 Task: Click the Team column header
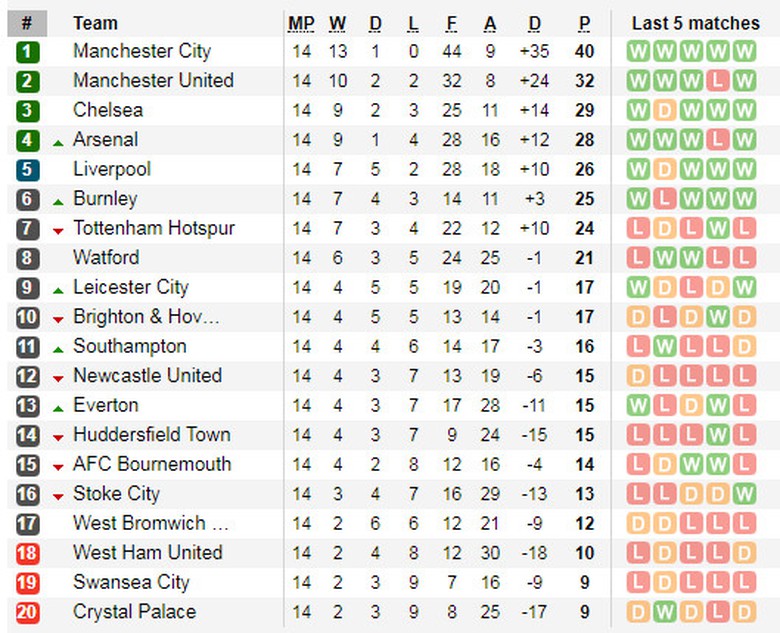pos(95,23)
